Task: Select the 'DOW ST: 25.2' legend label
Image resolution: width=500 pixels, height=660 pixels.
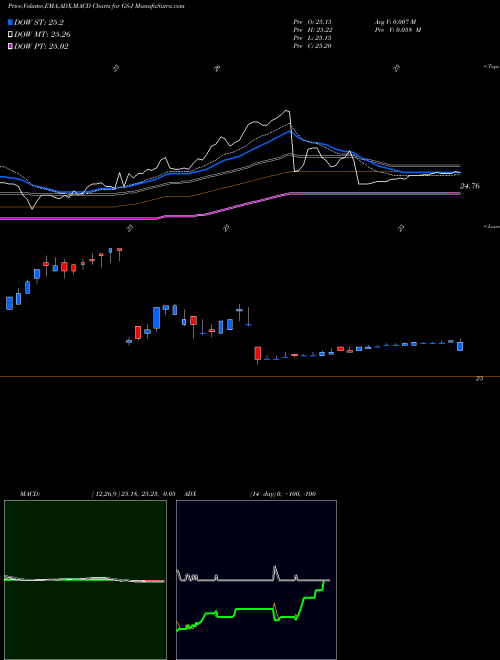Action: [39, 22]
